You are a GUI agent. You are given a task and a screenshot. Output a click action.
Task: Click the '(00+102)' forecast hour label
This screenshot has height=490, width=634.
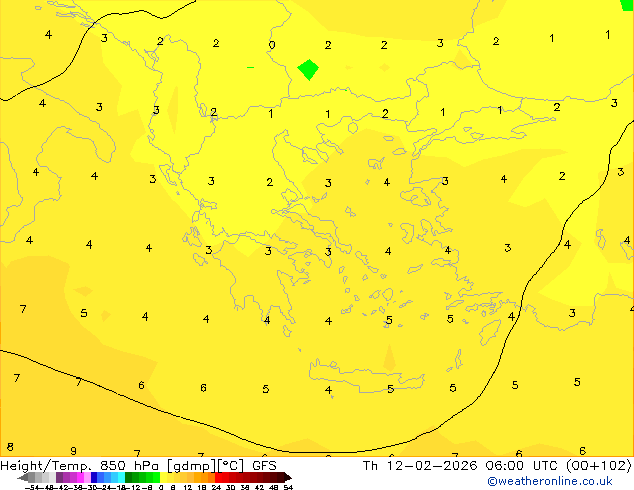pyautogui.click(x=599, y=466)
